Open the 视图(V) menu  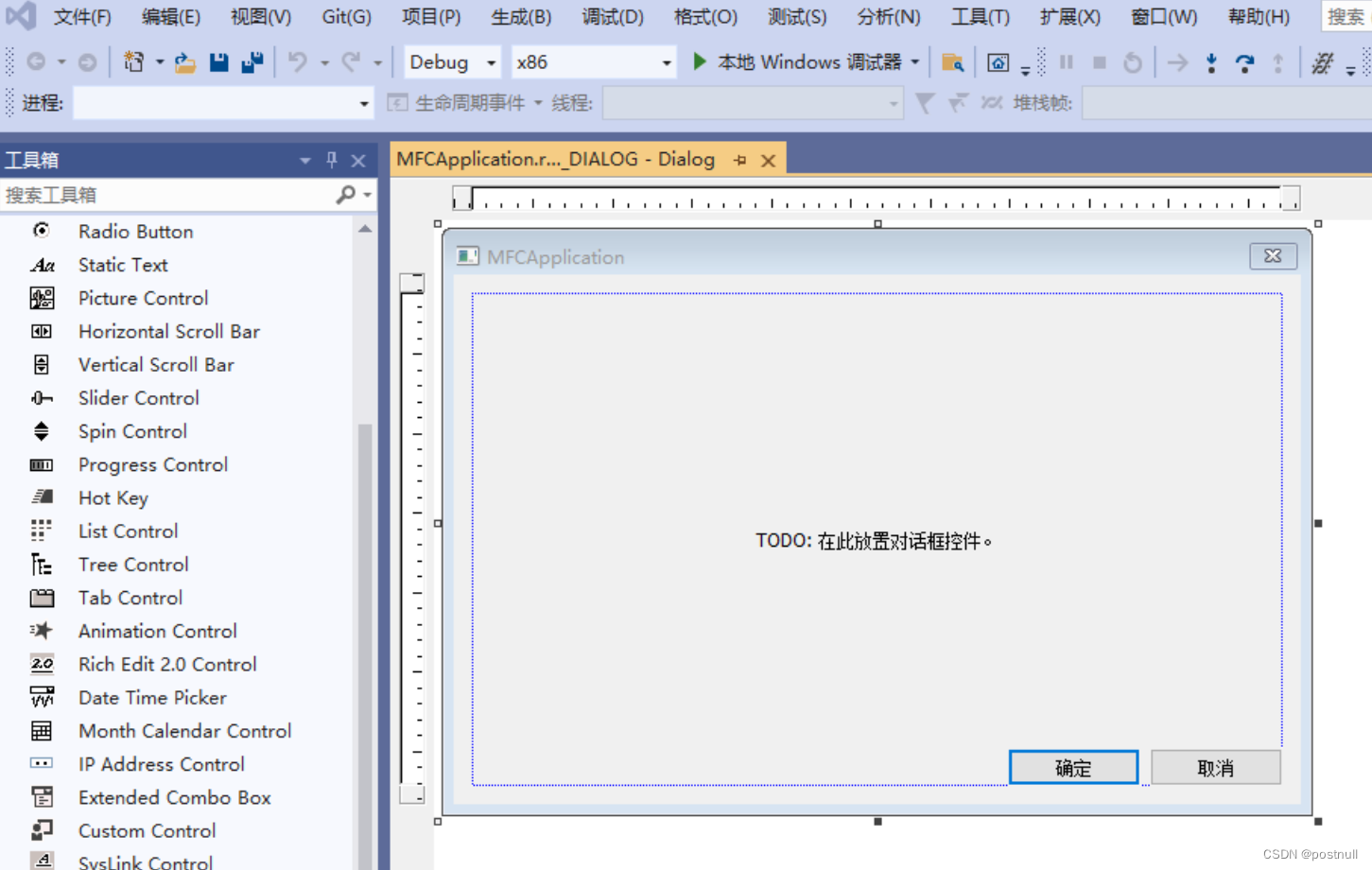coord(261,17)
